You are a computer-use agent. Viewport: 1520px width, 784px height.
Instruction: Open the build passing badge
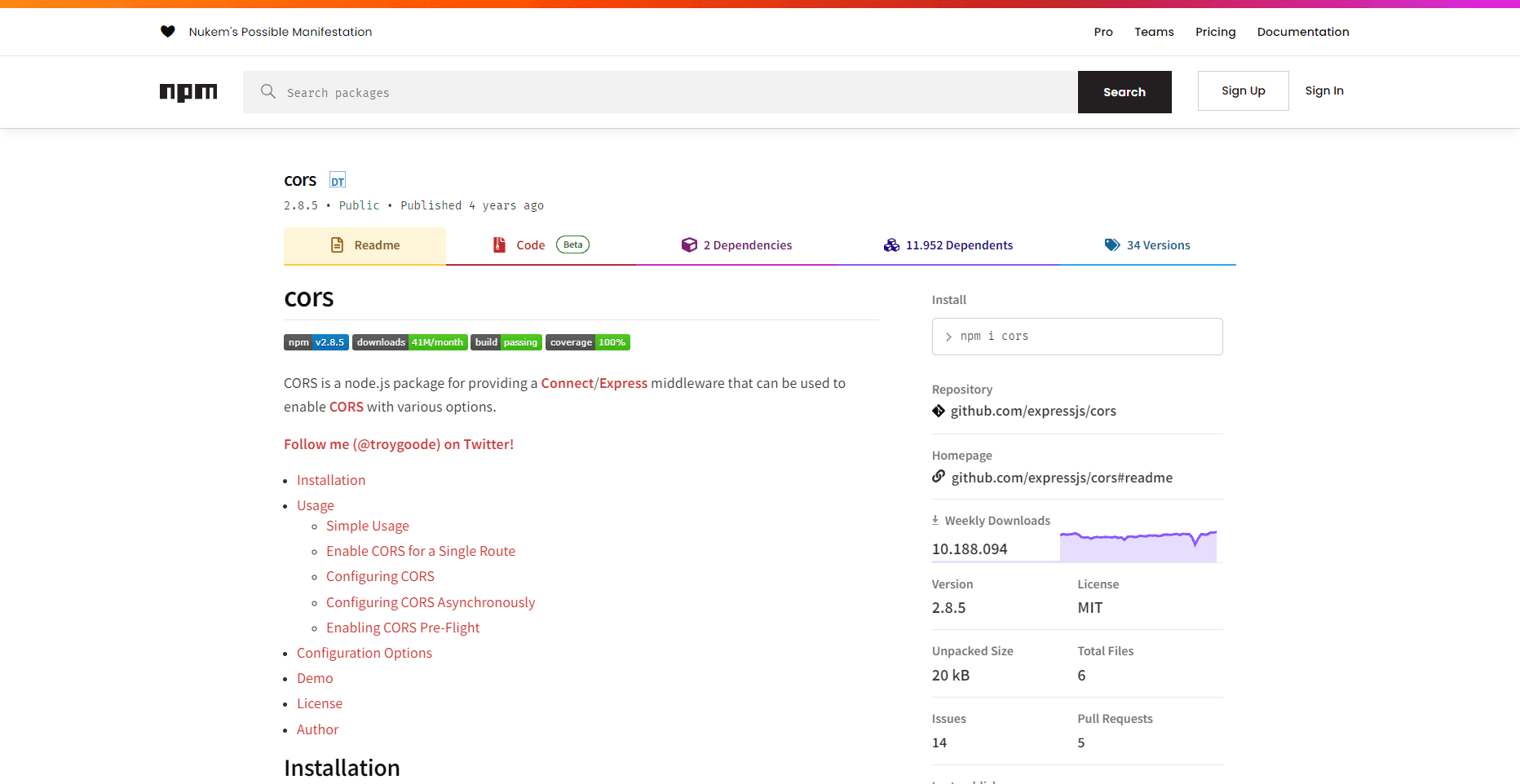pyautogui.click(x=506, y=342)
